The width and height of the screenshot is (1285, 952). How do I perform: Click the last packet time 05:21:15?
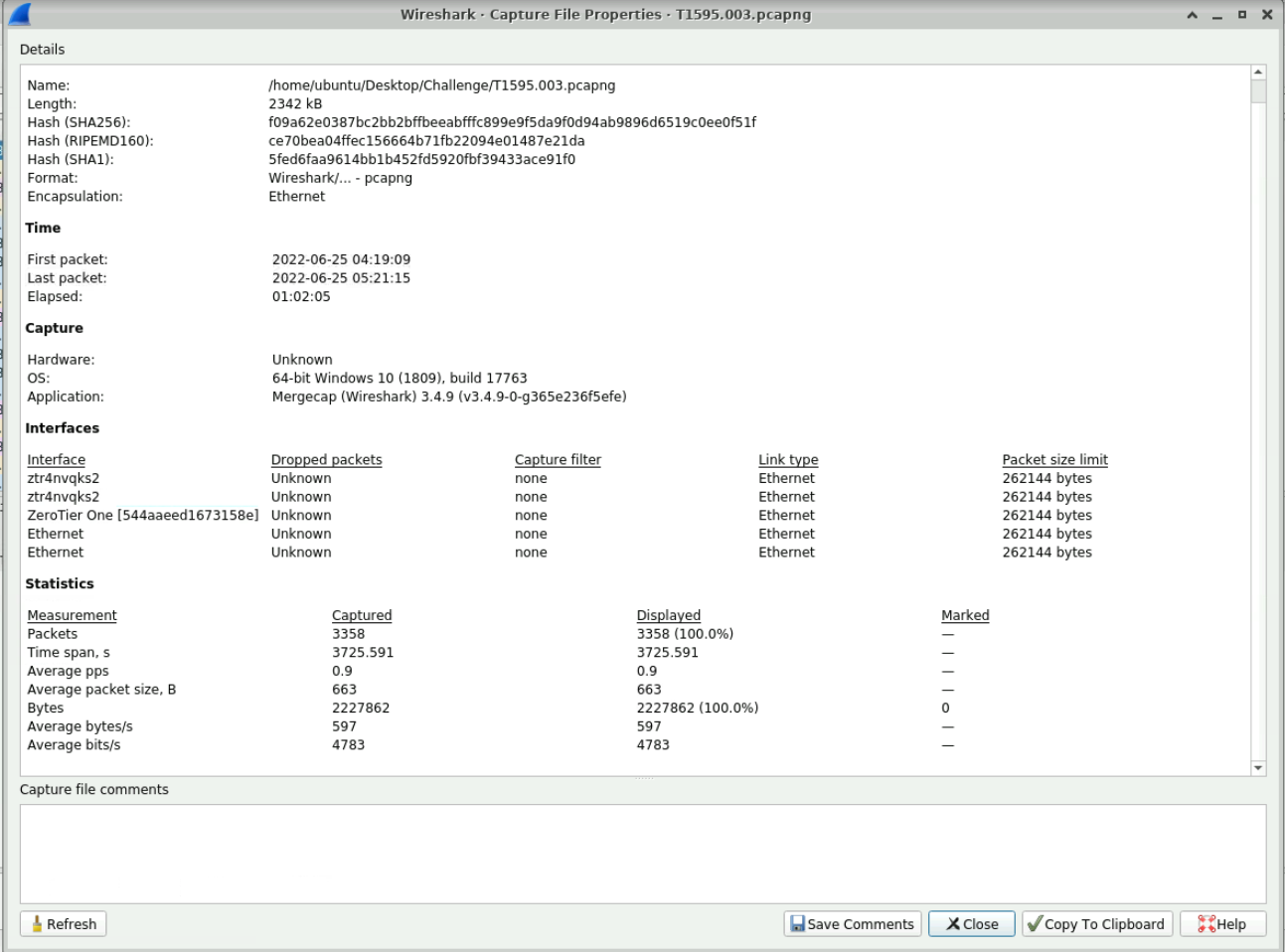(x=341, y=278)
